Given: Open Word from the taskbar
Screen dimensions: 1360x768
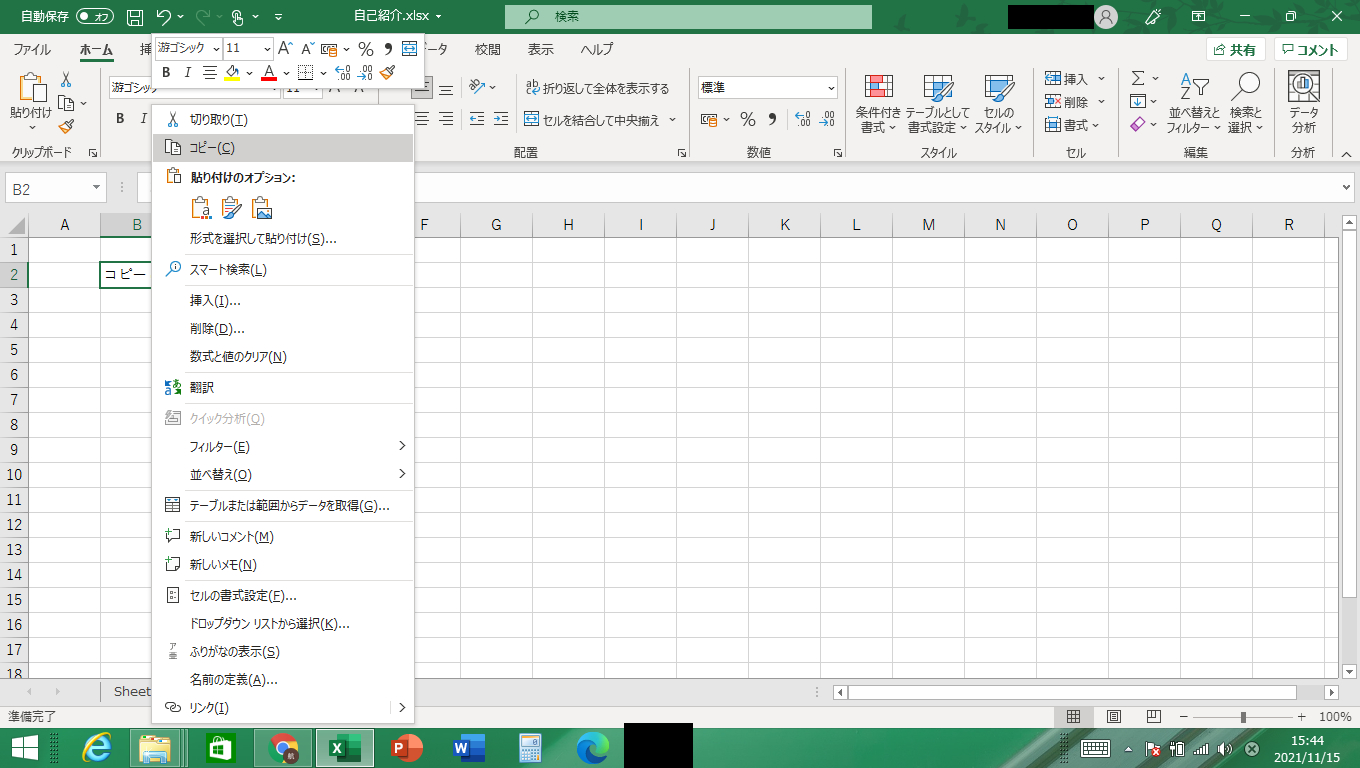Looking at the screenshot, I should click(x=468, y=748).
